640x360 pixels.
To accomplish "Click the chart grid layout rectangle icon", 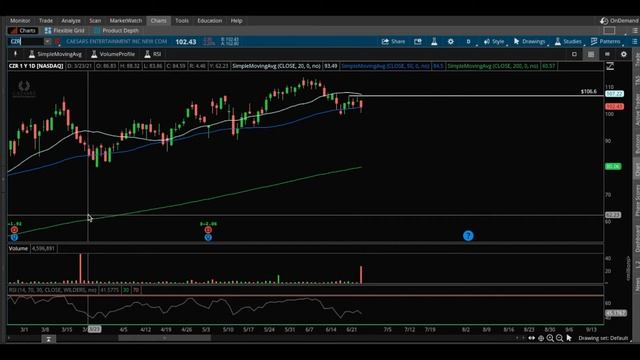I will coord(609,31).
